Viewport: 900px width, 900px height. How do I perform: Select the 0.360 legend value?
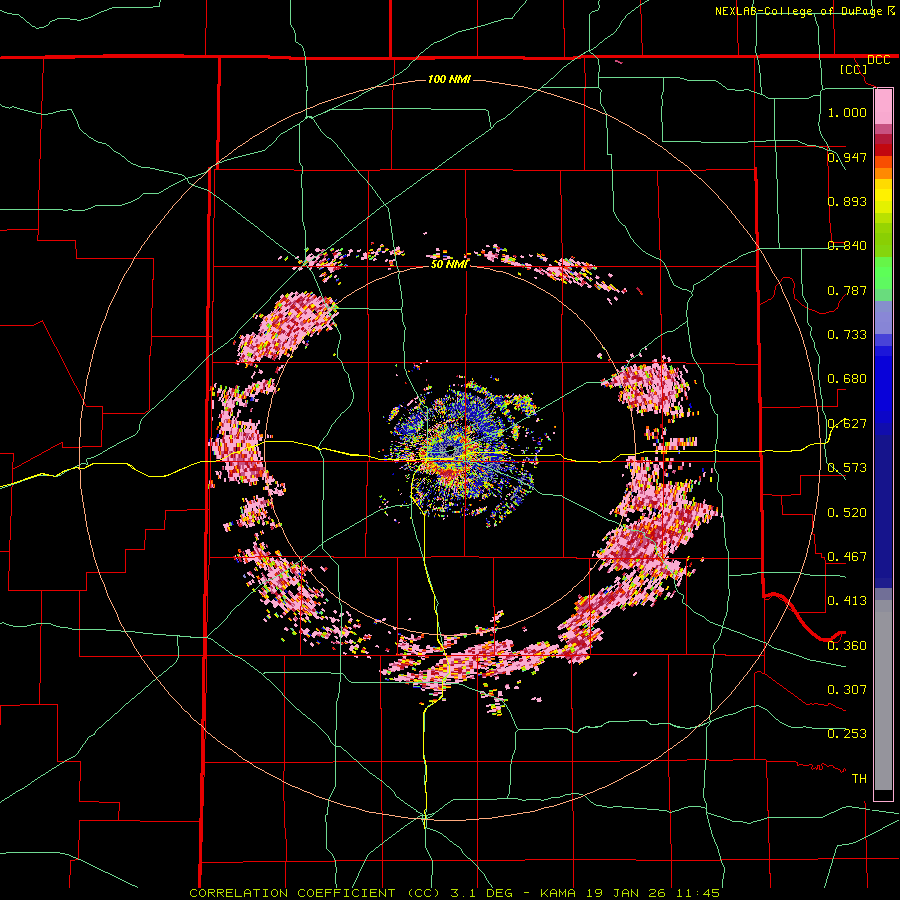[x=847, y=646]
